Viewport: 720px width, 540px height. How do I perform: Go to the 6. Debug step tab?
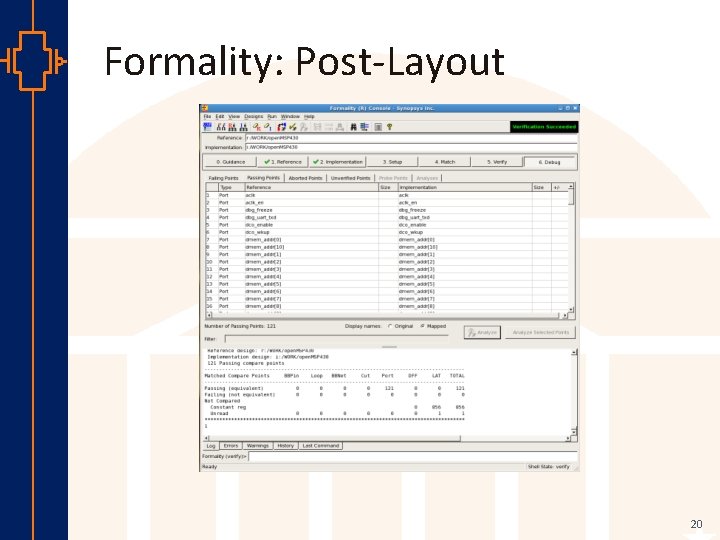pos(549,162)
